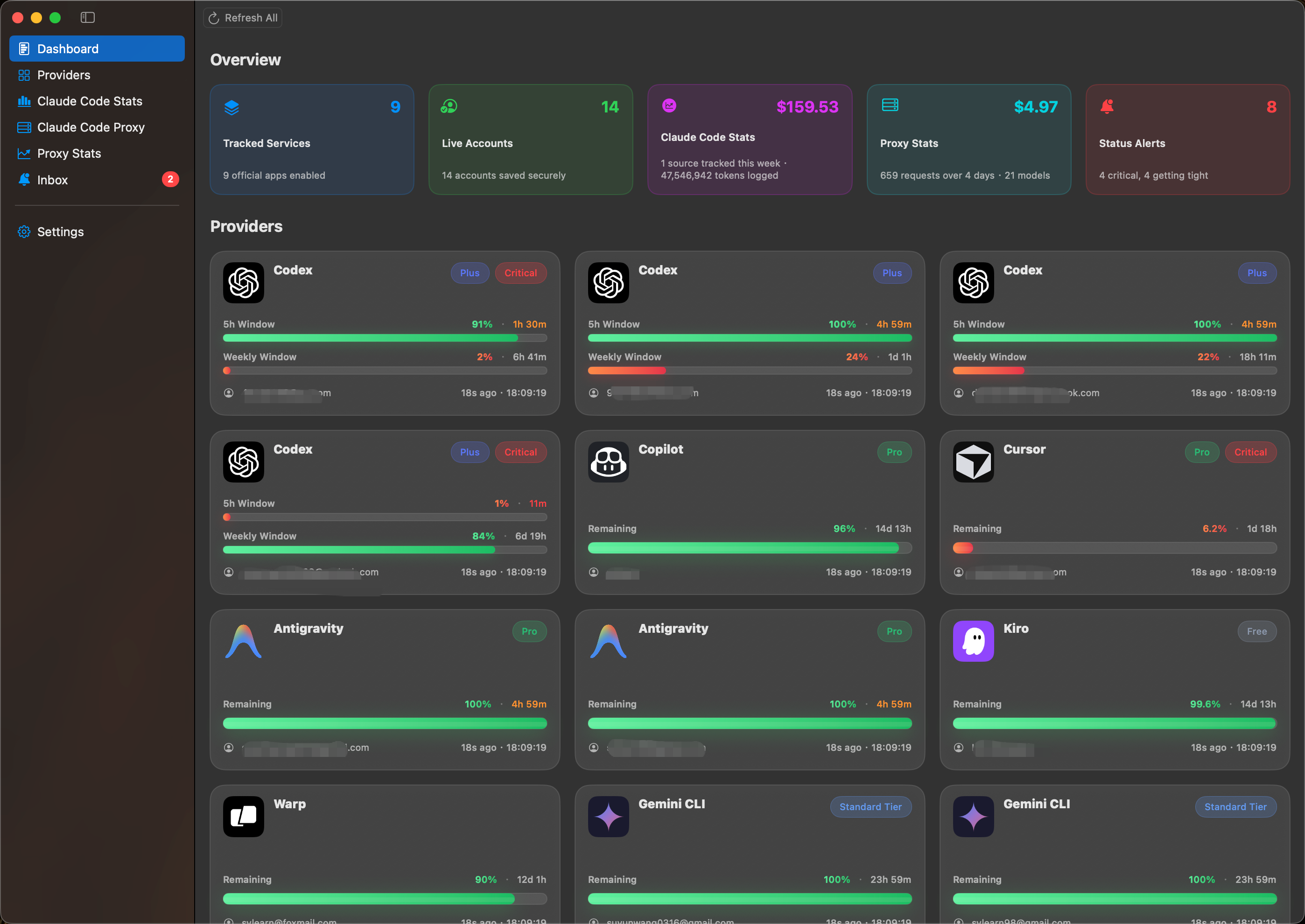Toggle the sidebar visibility control
Image resolution: width=1305 pixels, height=924 pixels.
87,17
